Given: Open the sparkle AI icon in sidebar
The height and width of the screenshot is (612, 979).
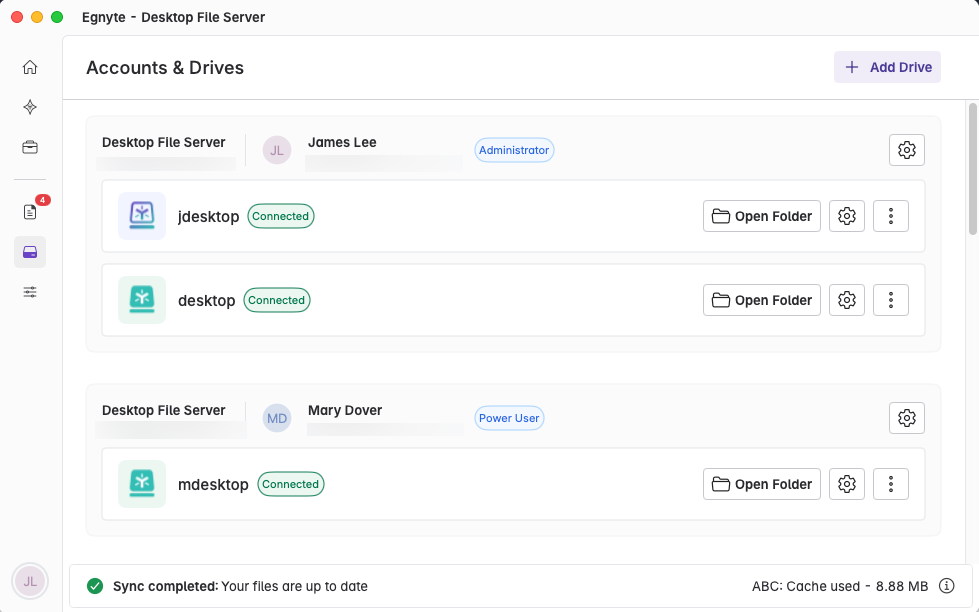Looking at the screenshot, I should (30, 107).
